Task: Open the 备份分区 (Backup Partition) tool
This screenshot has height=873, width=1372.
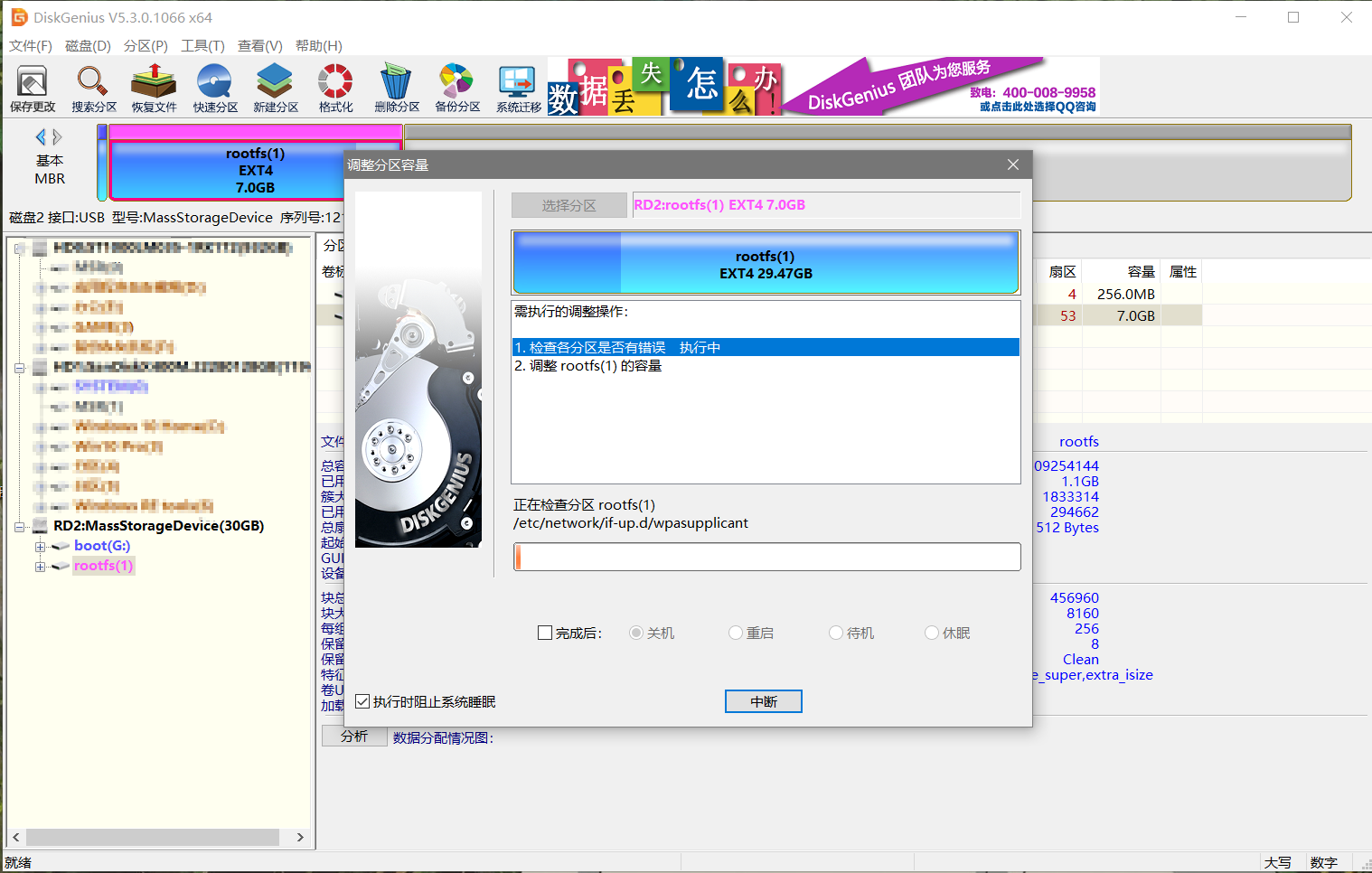Action: click(x=456, y=89)
